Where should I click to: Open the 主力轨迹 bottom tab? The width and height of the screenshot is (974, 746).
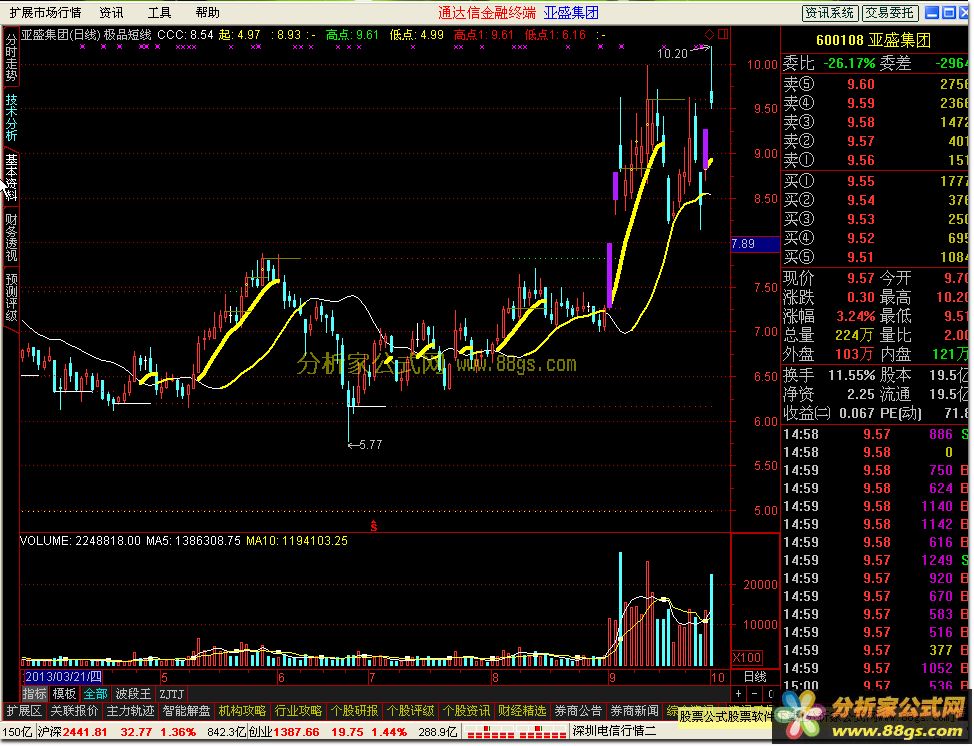click(x=130, y=711)
